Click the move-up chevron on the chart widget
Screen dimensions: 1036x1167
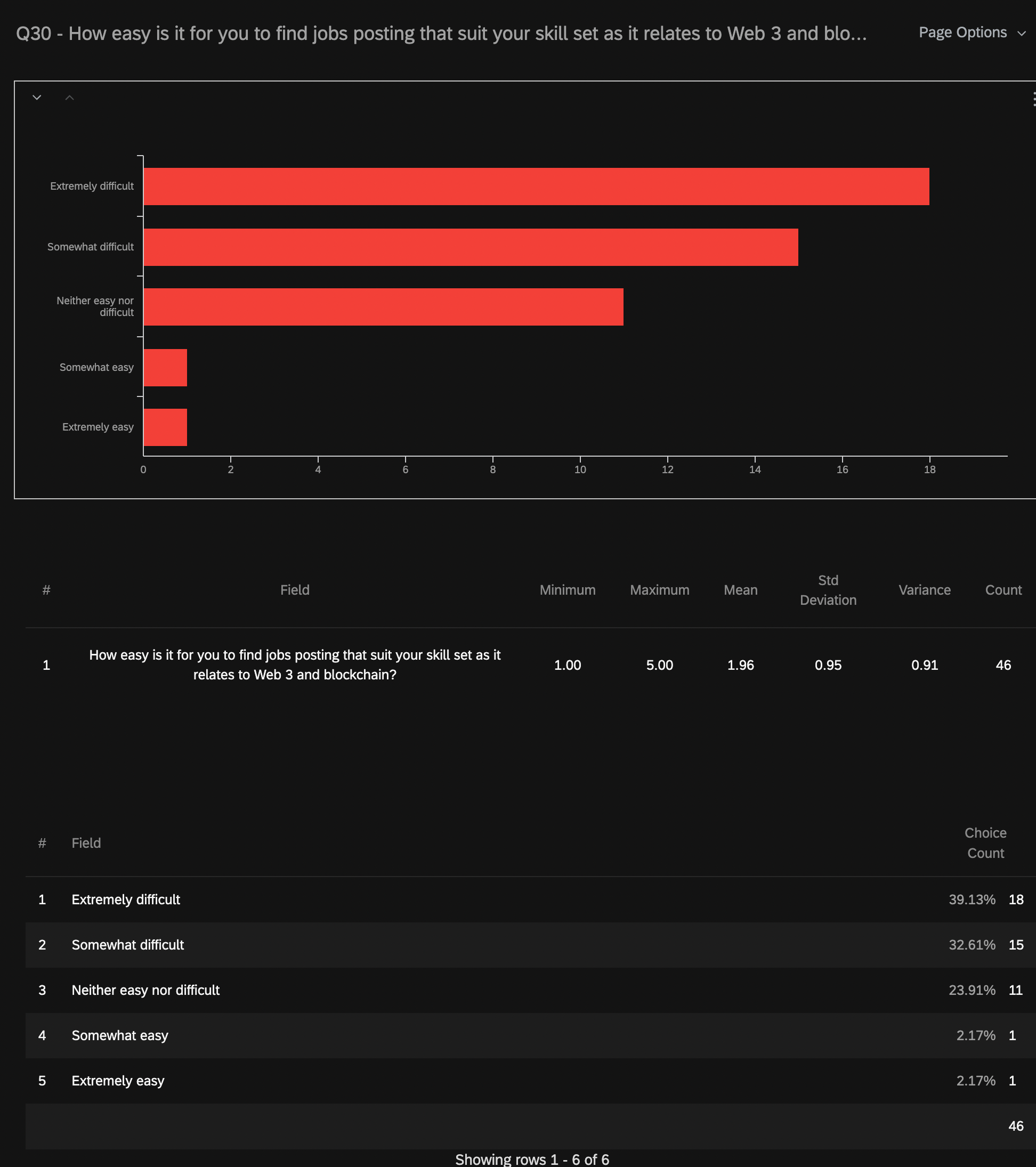70,98
